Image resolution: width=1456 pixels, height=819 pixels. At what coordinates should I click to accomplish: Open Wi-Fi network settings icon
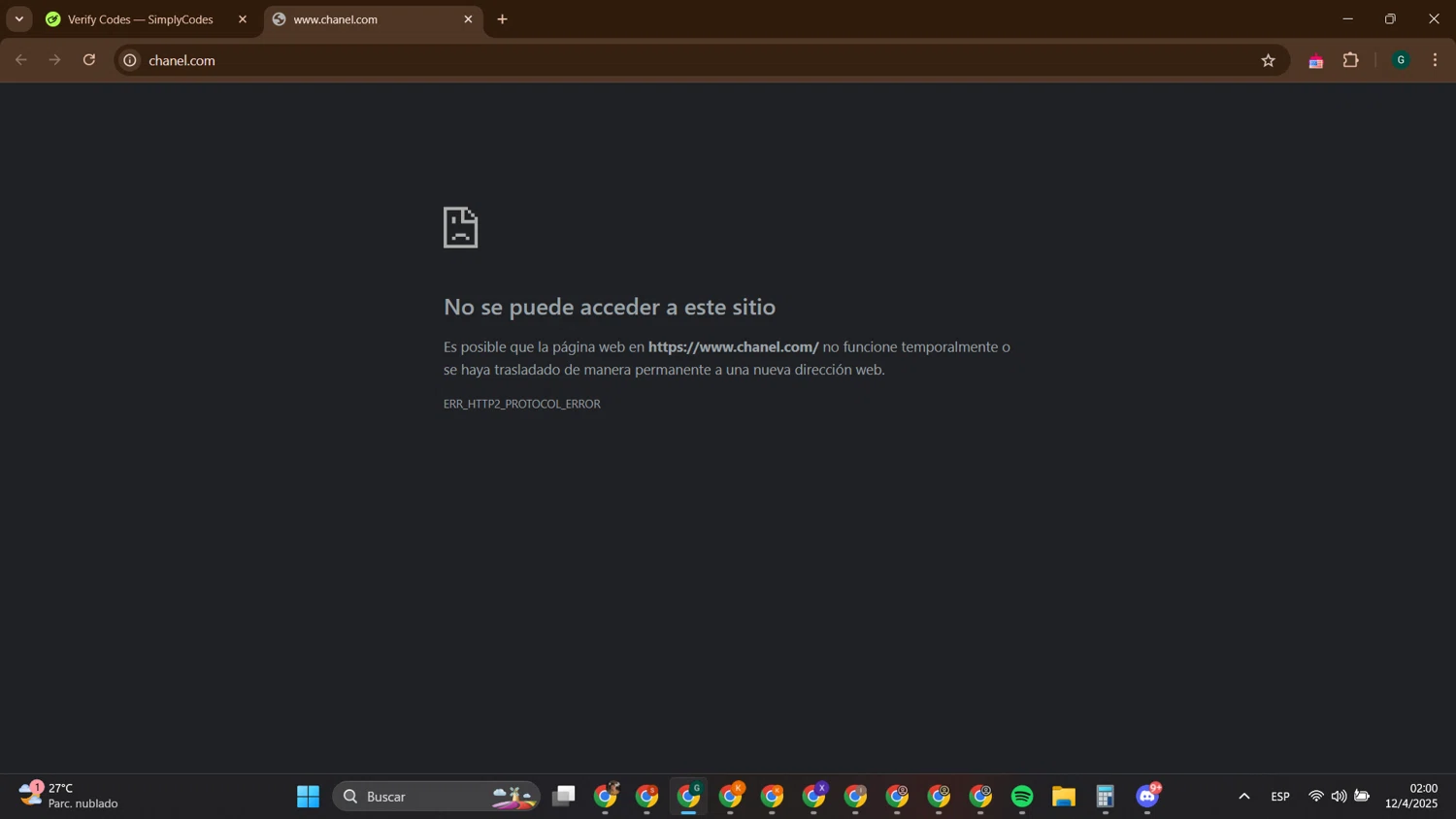tap(1316, 797)
